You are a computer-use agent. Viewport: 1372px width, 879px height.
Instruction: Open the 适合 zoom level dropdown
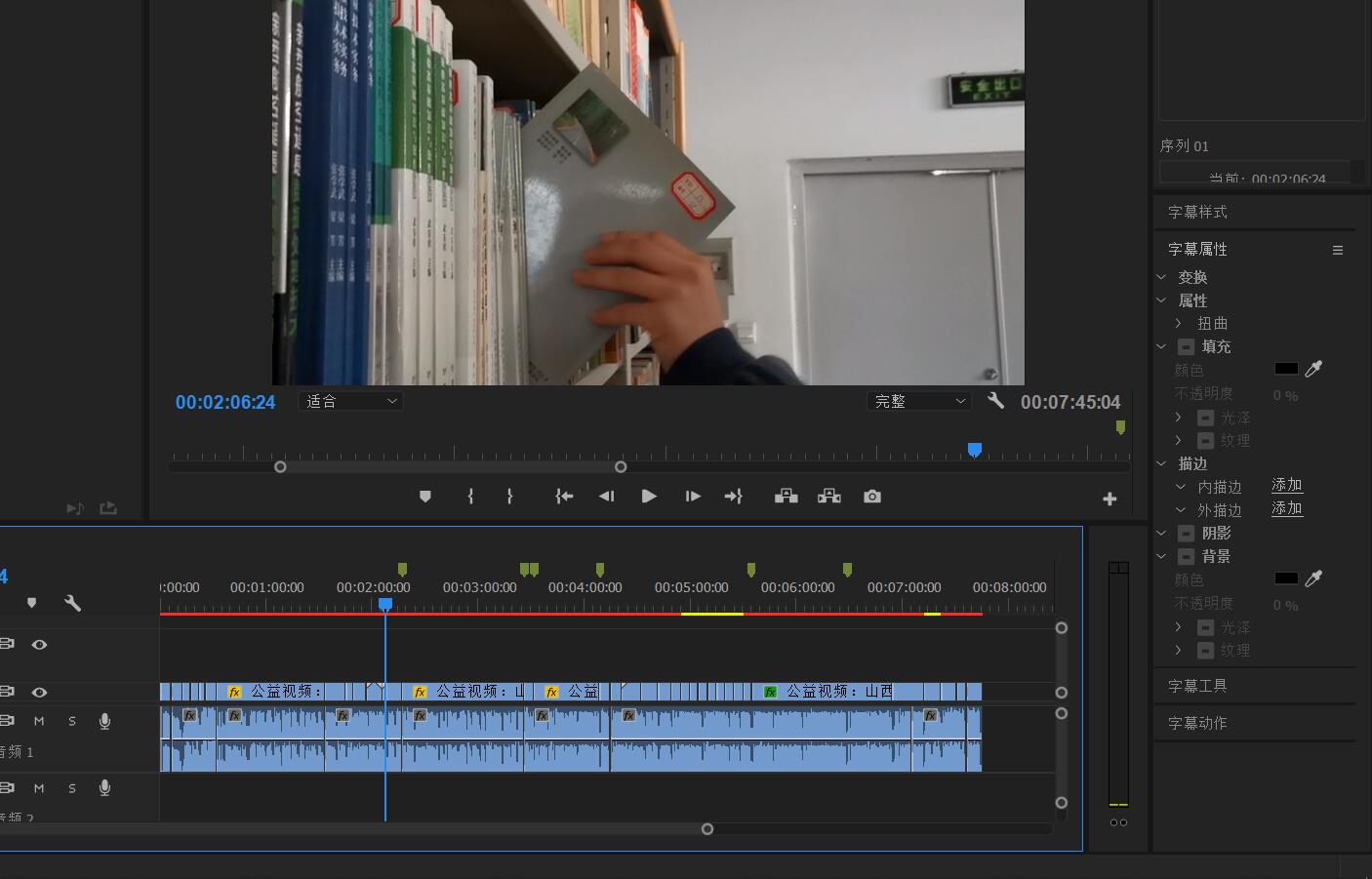(x=351, y=401)
